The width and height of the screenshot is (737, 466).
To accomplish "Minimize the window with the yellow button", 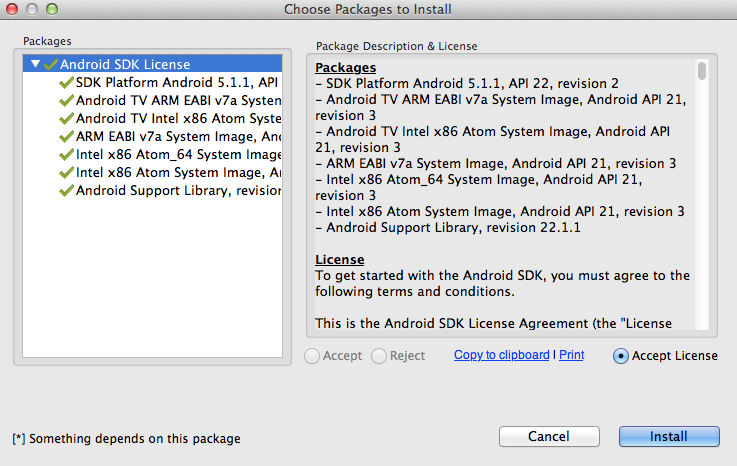I will click(32, 9).
